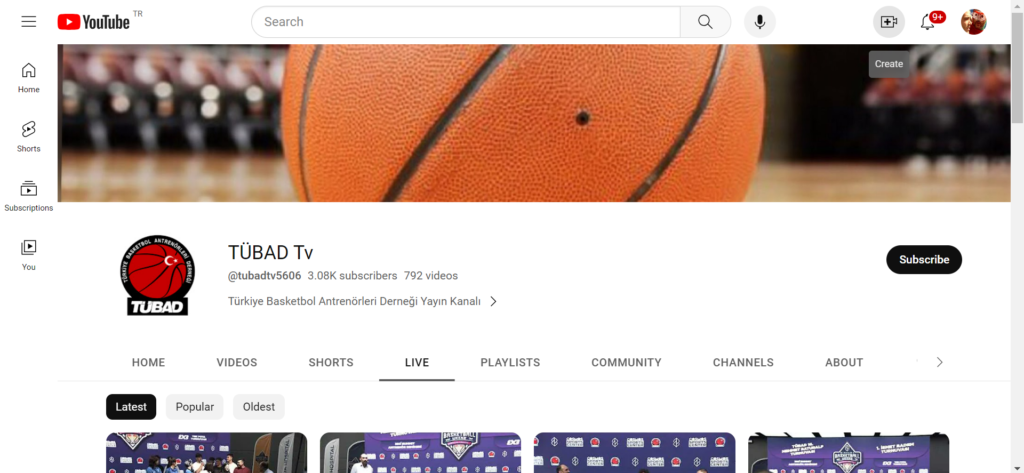Screen dimensions: 1024x473
Task: Switch to the SHORTS tab
Action: (x=331, y=363)
